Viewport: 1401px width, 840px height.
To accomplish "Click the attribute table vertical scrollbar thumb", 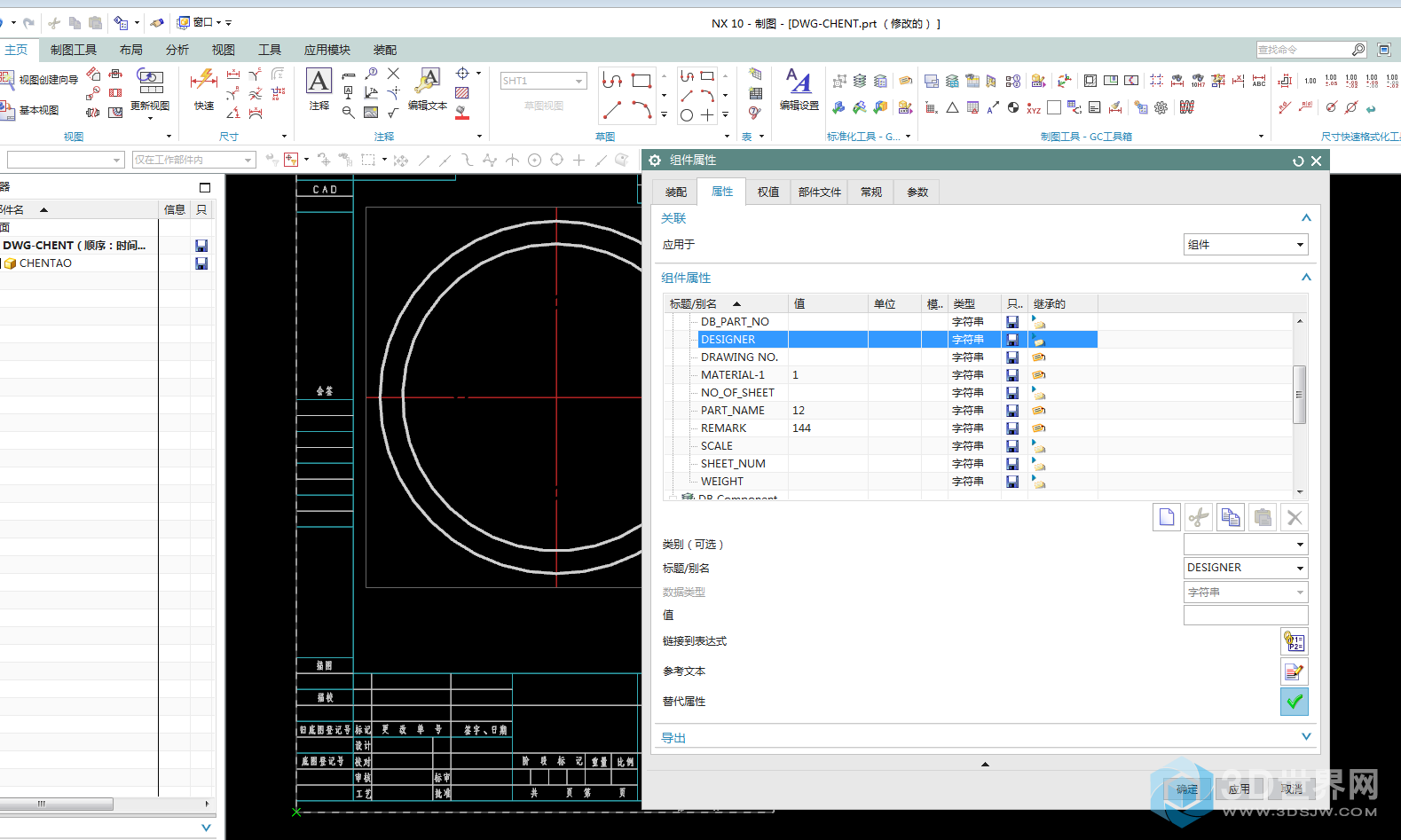I will point(1299,395).
